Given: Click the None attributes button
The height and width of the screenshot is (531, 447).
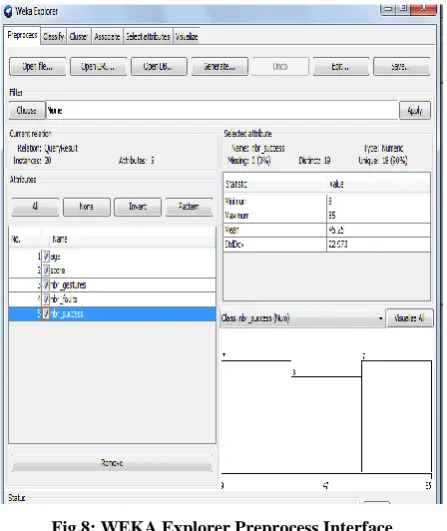Looking at the screenshot, I should (x=87, y=207).
